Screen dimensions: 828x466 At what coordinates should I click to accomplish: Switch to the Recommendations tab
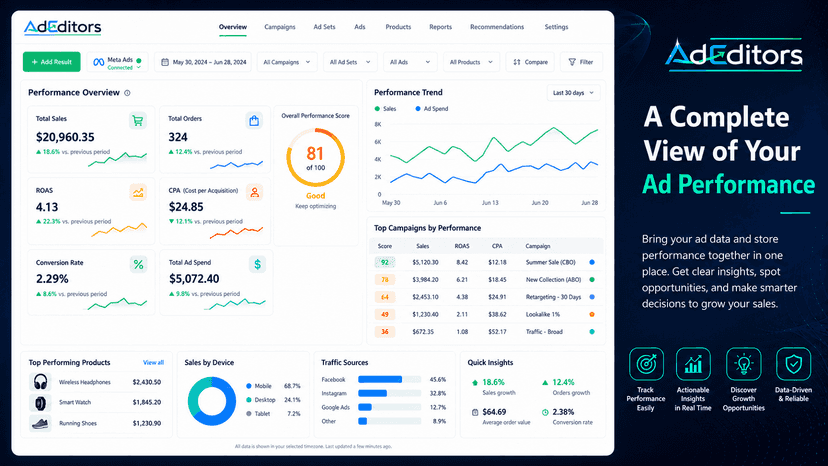pyautogui.click(x=497, y=27)
